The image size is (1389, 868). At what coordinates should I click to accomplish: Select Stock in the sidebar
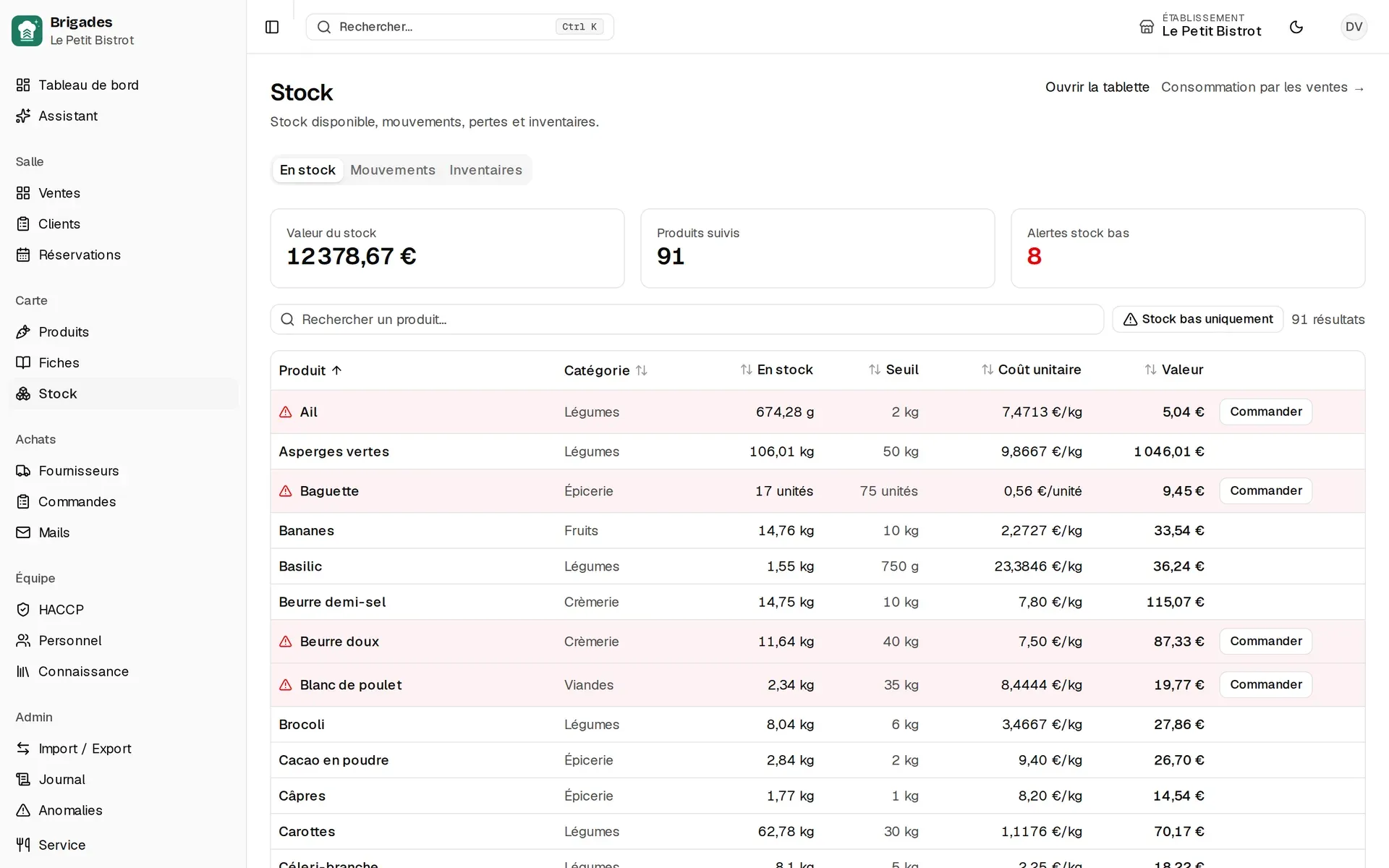123,393
